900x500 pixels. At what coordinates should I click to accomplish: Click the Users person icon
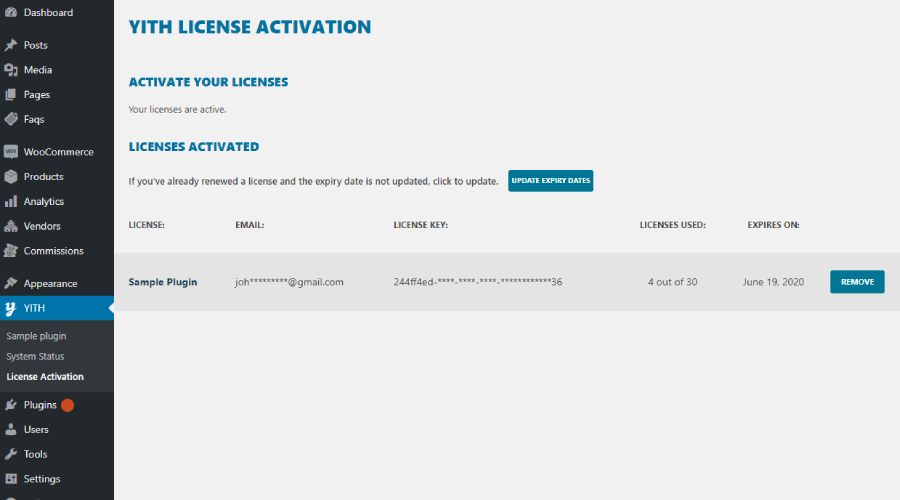11,429
